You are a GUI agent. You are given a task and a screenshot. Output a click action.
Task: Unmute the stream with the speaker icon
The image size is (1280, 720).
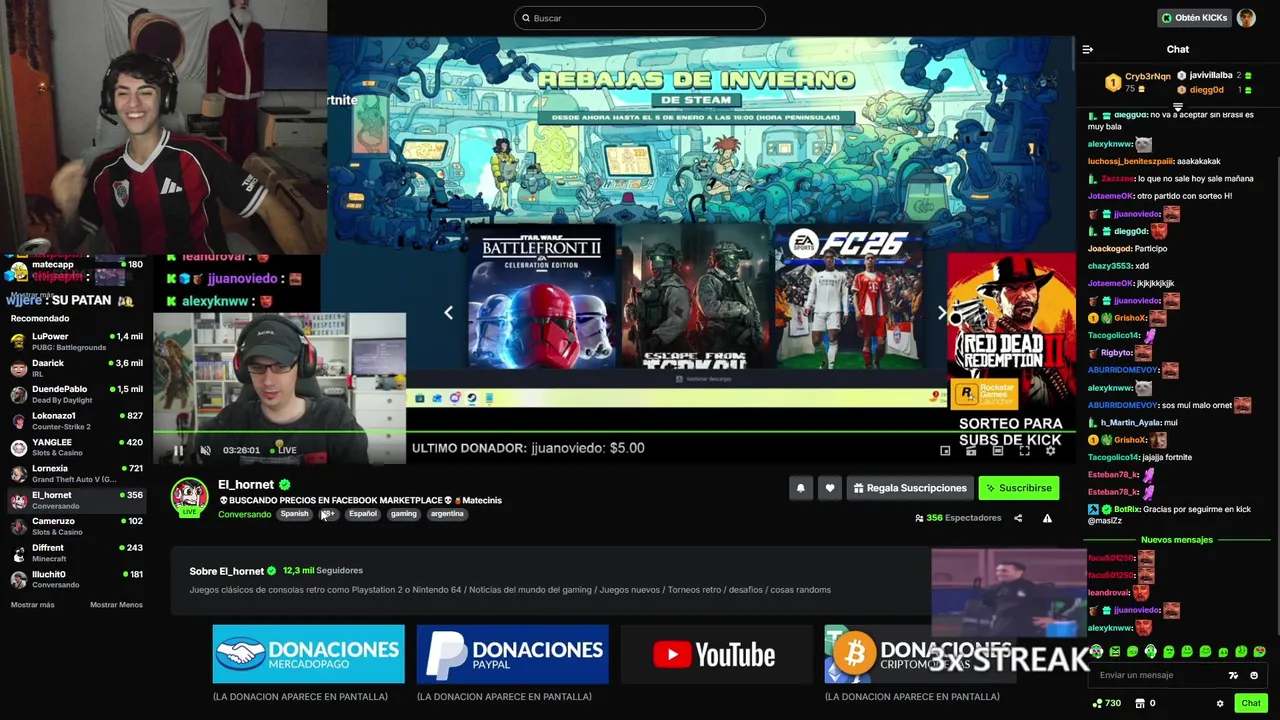(205, 450)
